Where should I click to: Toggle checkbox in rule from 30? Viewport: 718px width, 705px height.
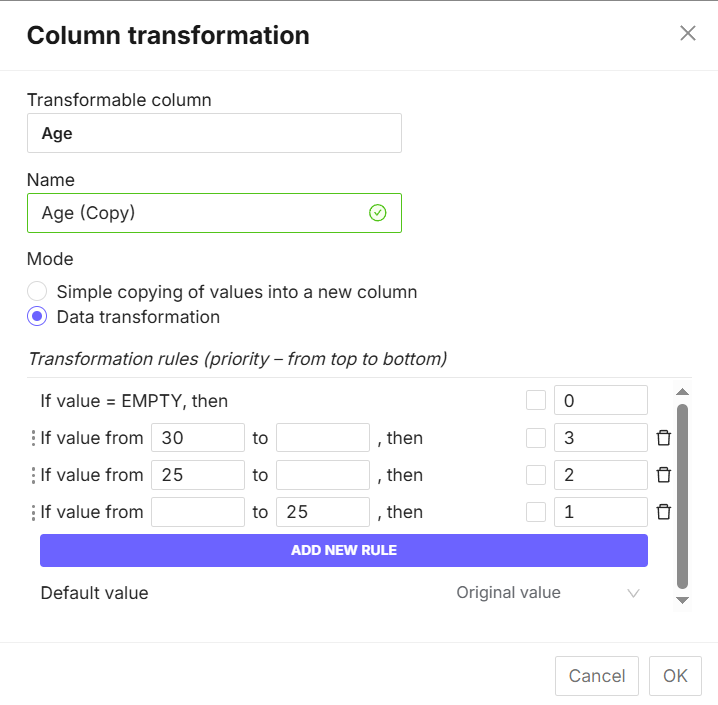point(536,438)
